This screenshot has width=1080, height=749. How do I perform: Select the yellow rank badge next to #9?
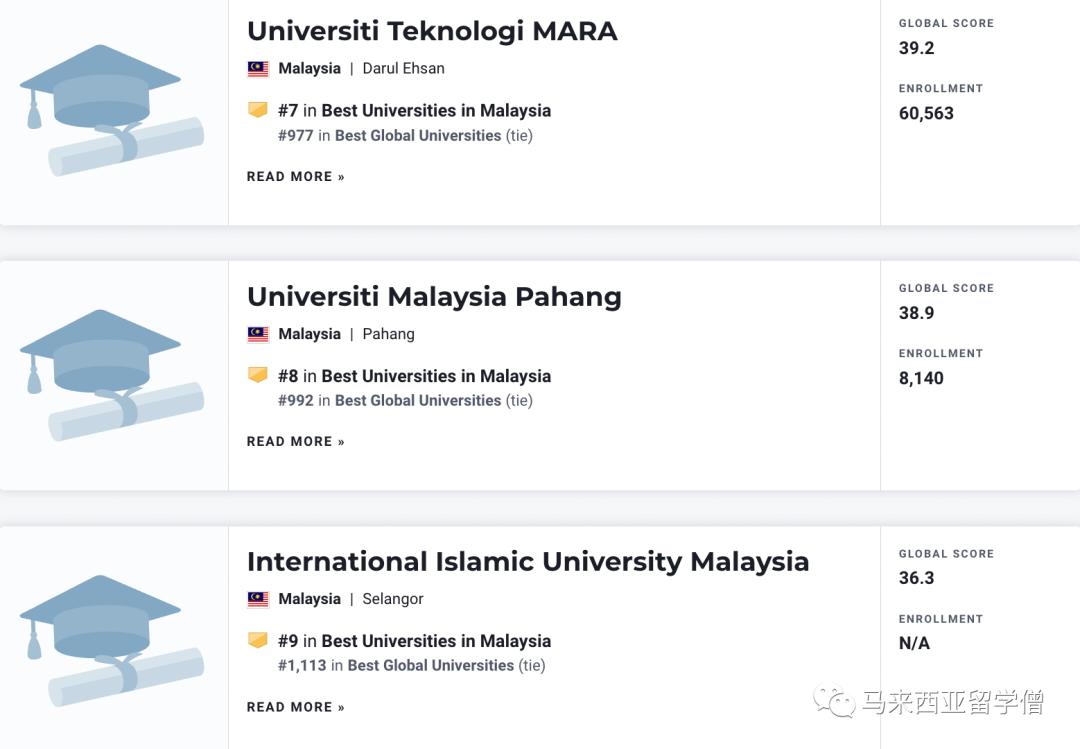pos(258,640)
